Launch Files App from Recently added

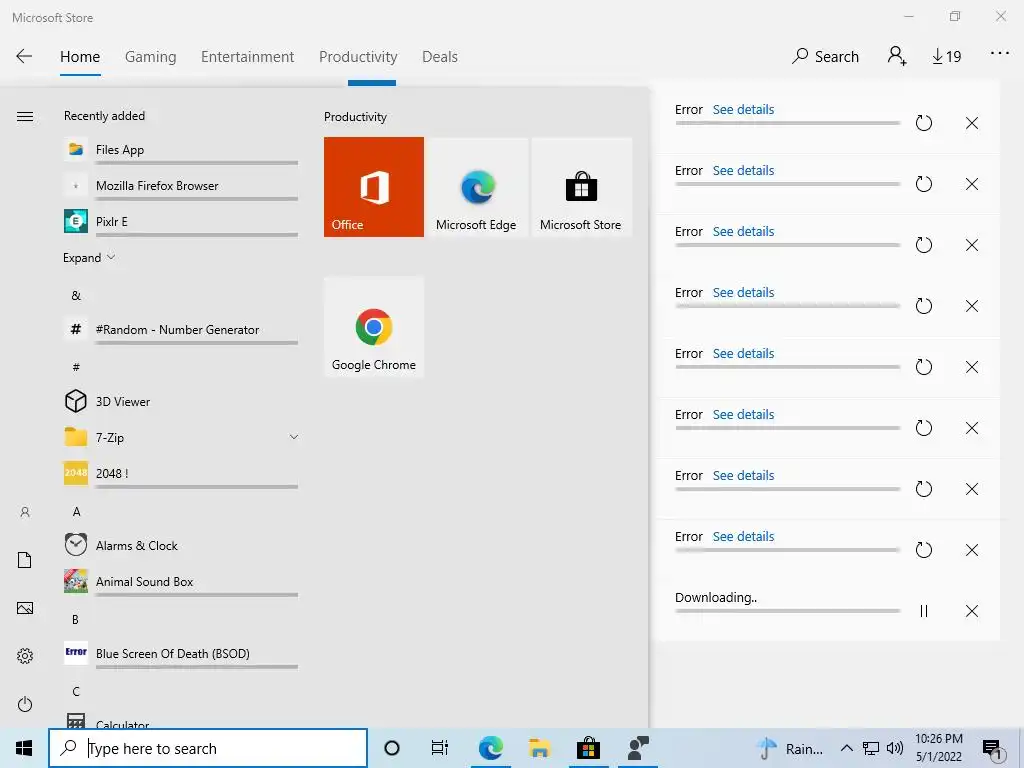181,151
